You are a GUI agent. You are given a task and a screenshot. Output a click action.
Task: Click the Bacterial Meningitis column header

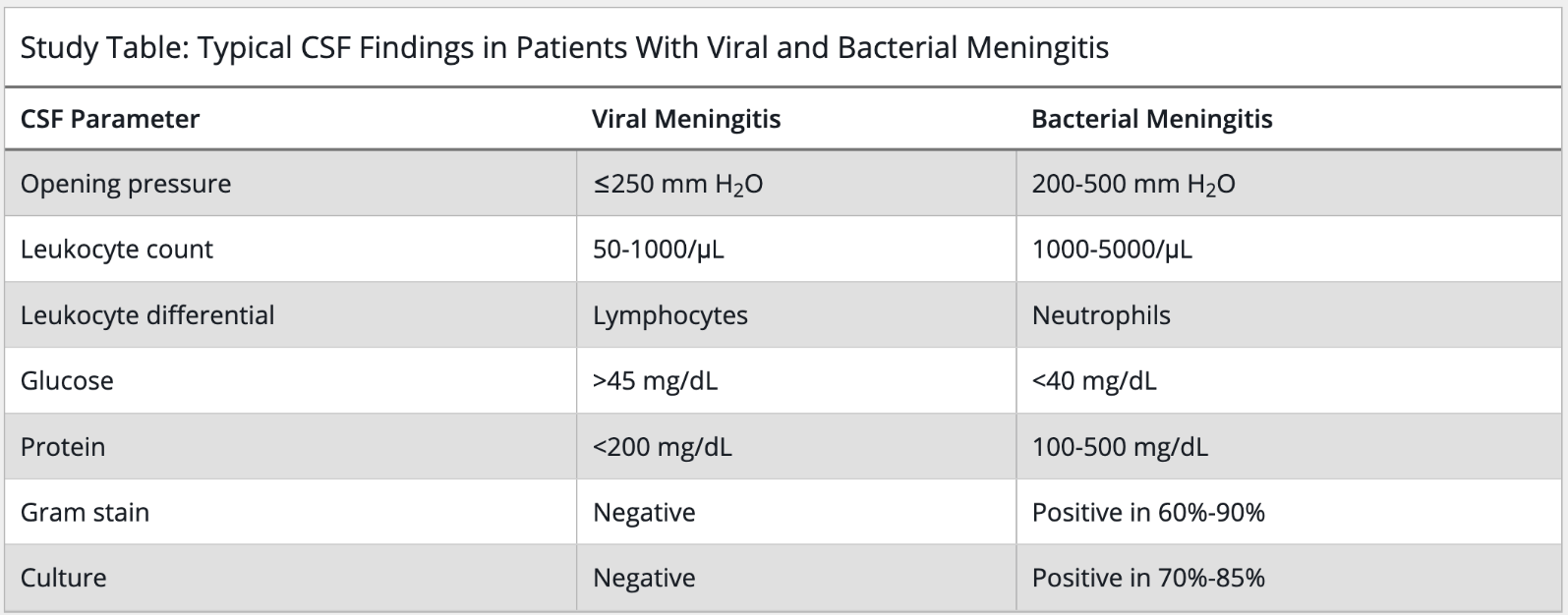(1152, 119)
